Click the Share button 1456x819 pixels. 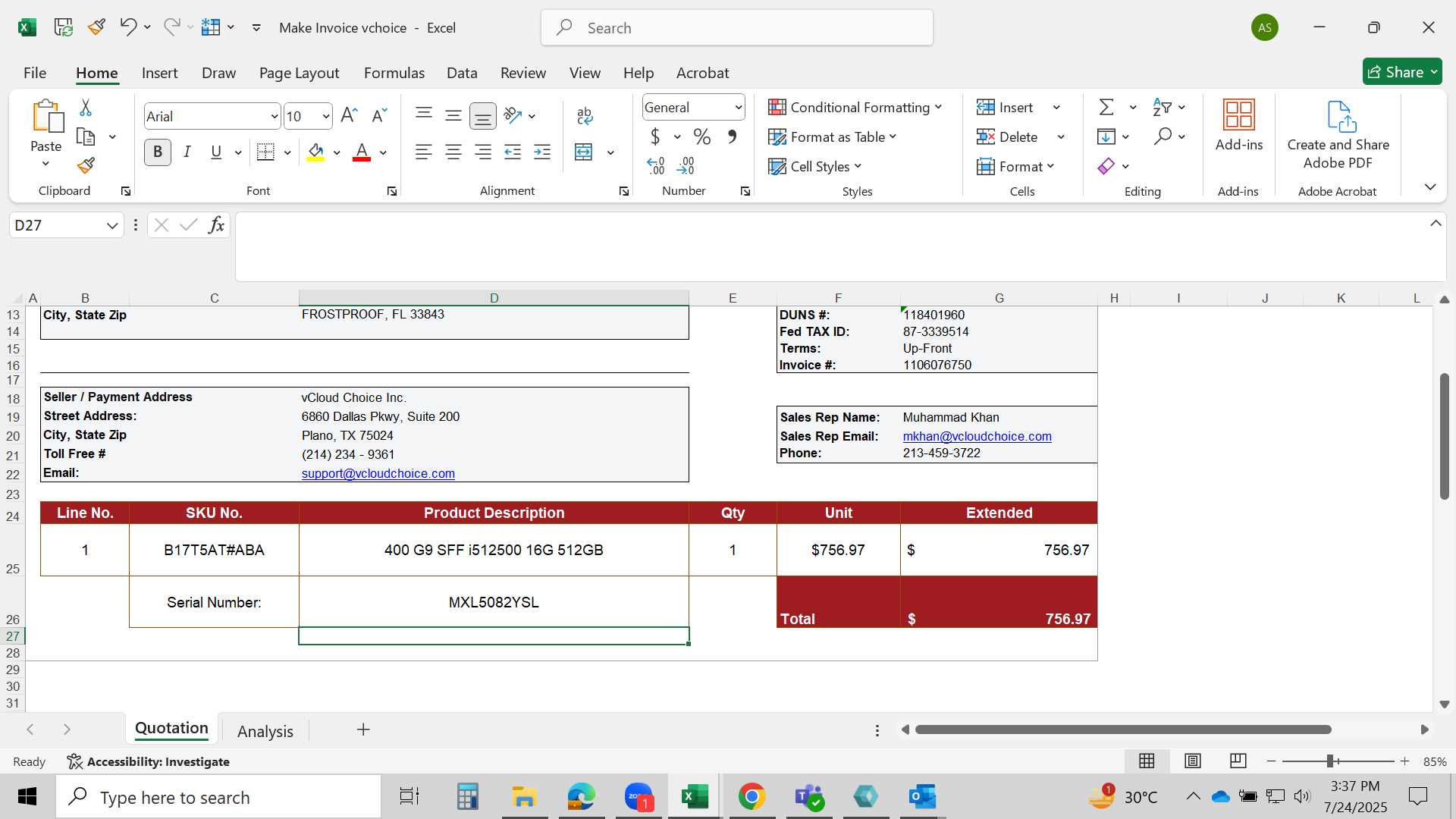coord(1402,72)
